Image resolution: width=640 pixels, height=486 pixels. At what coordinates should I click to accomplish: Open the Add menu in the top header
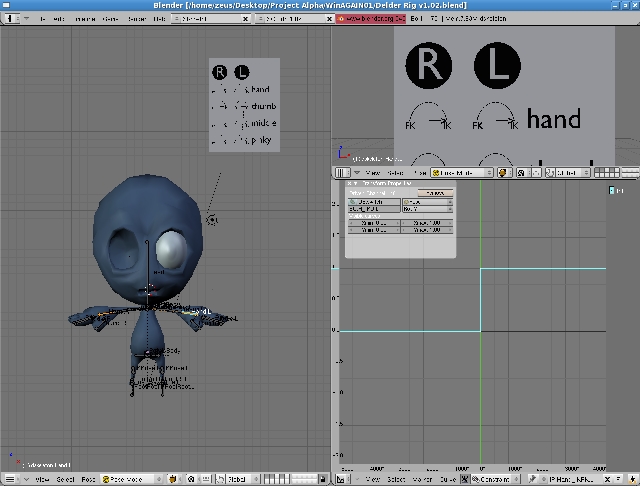(x=59, y=19)
